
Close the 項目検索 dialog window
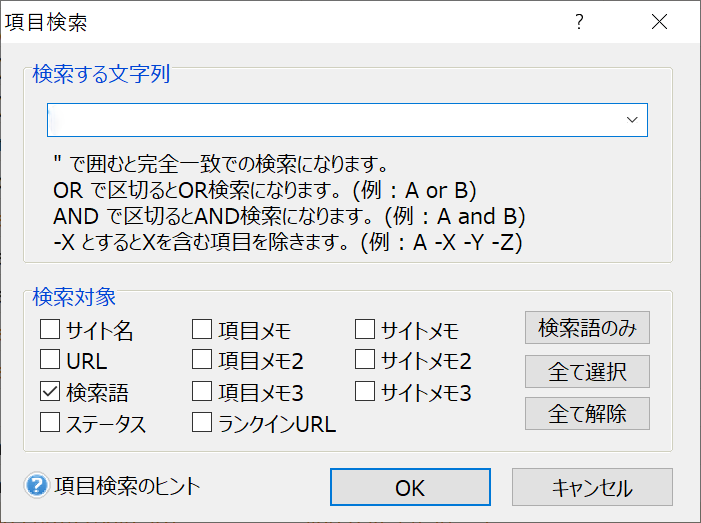pyautogui.click(x=659, y=21)
